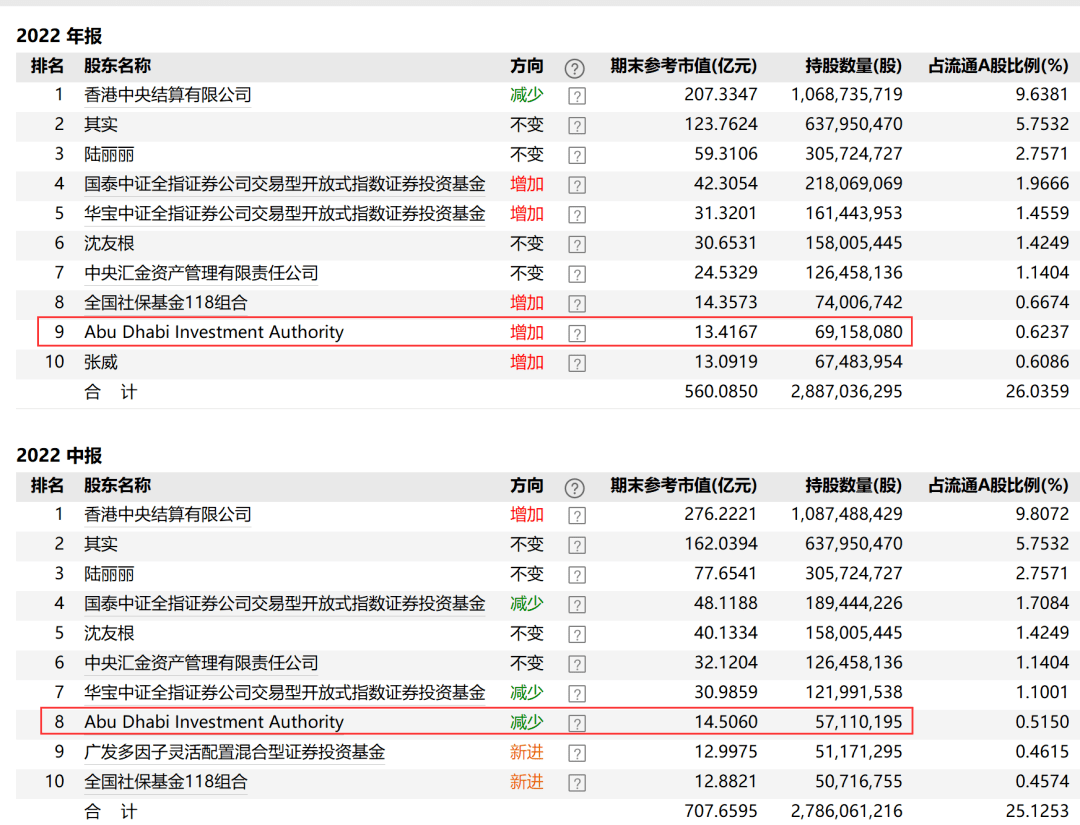
Task: Open 香港中央结算有限公司 link in 2022中报
Action: (x=167, y=514)
